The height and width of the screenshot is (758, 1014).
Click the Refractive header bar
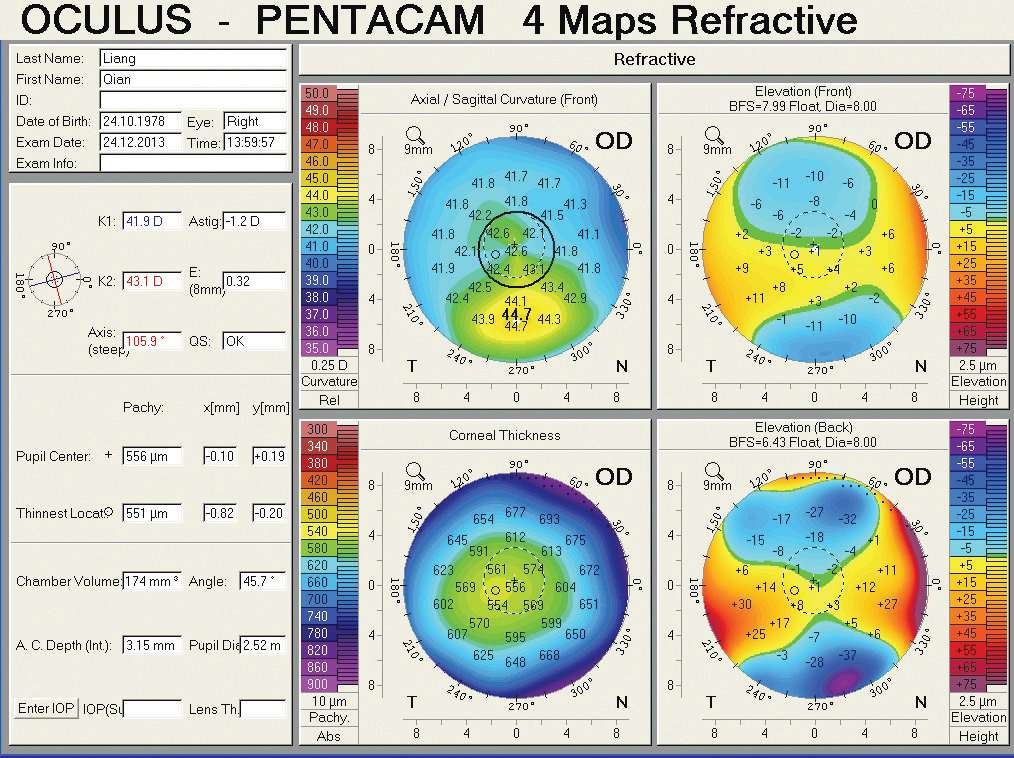(x=654, y=60)
